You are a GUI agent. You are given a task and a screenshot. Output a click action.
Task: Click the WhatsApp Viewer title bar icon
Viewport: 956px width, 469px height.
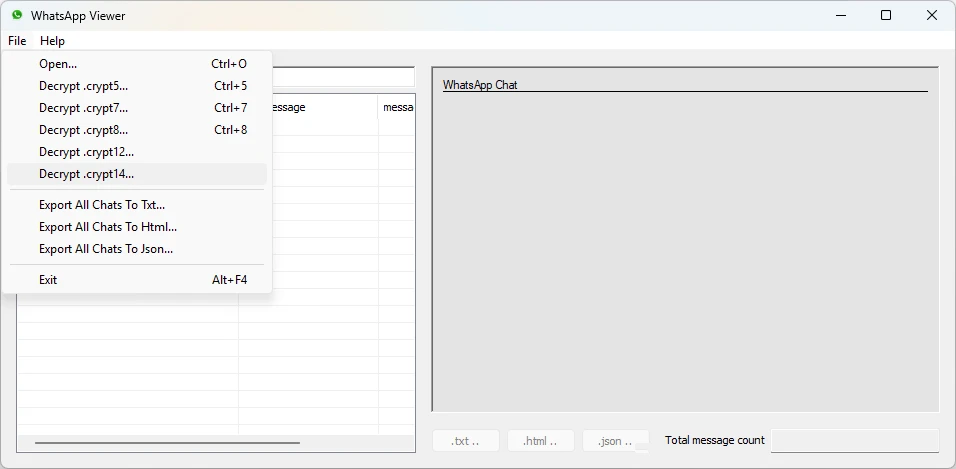point(17,15)
